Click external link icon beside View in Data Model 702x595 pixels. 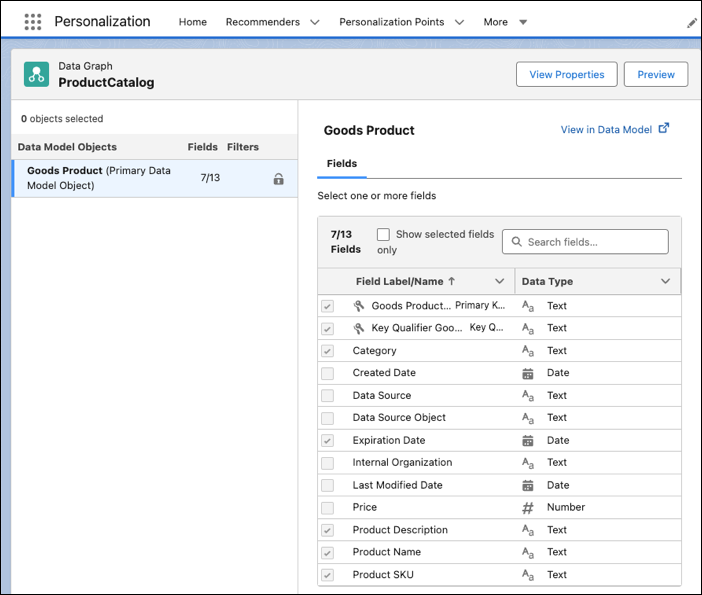[664, 128]
